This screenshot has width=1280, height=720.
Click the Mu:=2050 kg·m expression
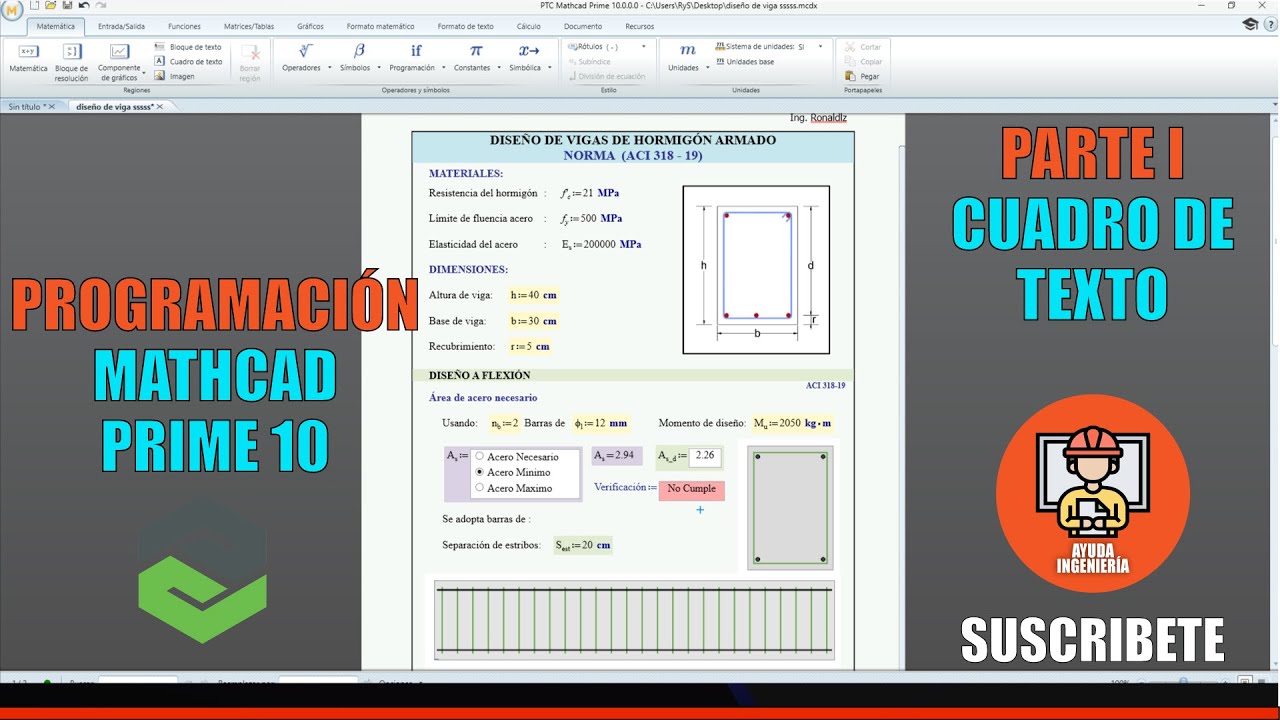tap(792, 423)
